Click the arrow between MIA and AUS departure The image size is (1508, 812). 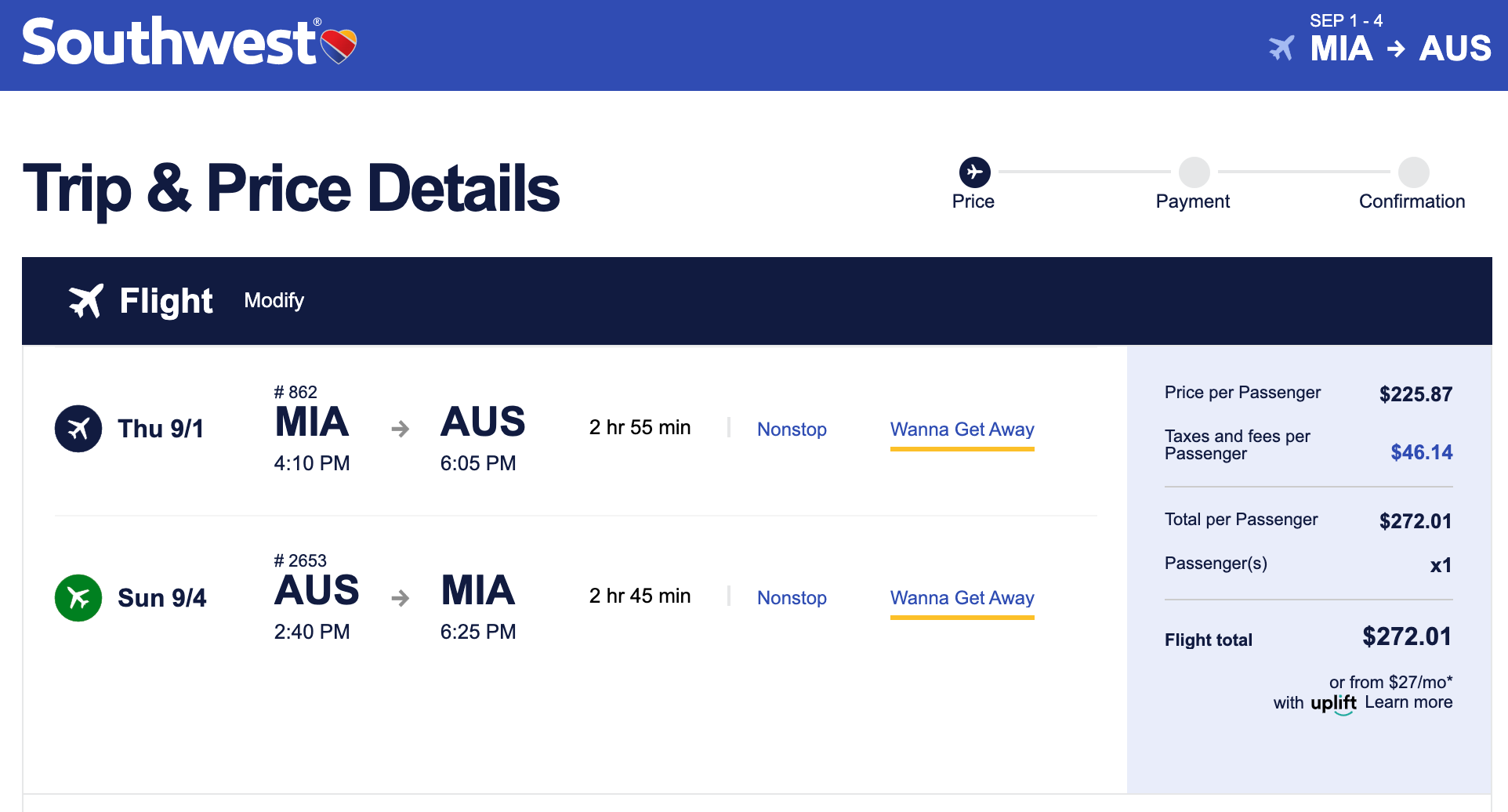point(401,429)
